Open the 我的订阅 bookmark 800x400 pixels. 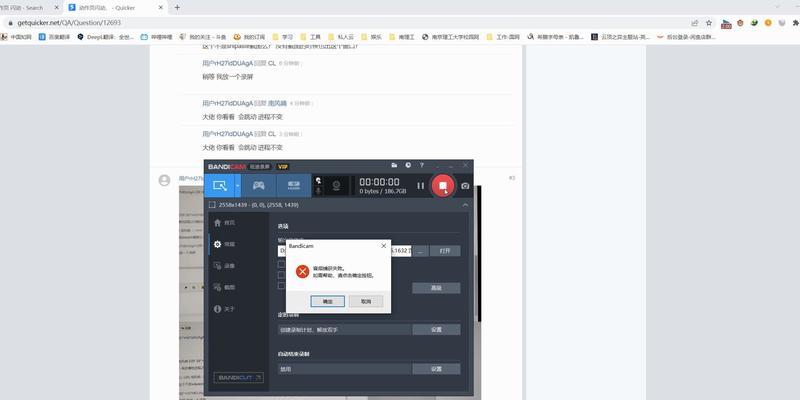pyautogui.click(x=249, y=37)
